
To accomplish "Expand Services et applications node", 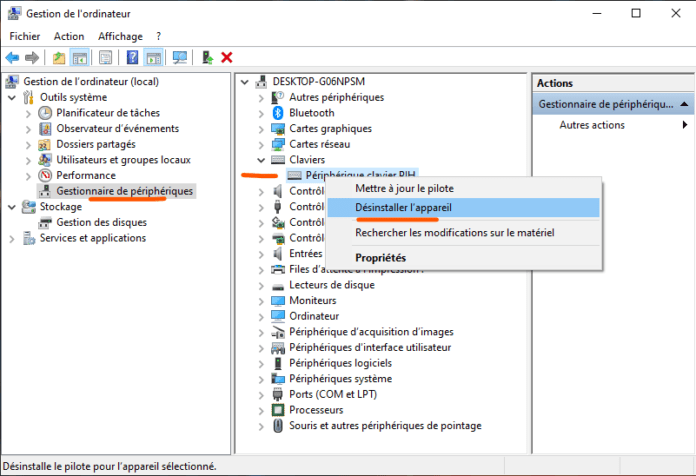I will [x=12, y=238].
